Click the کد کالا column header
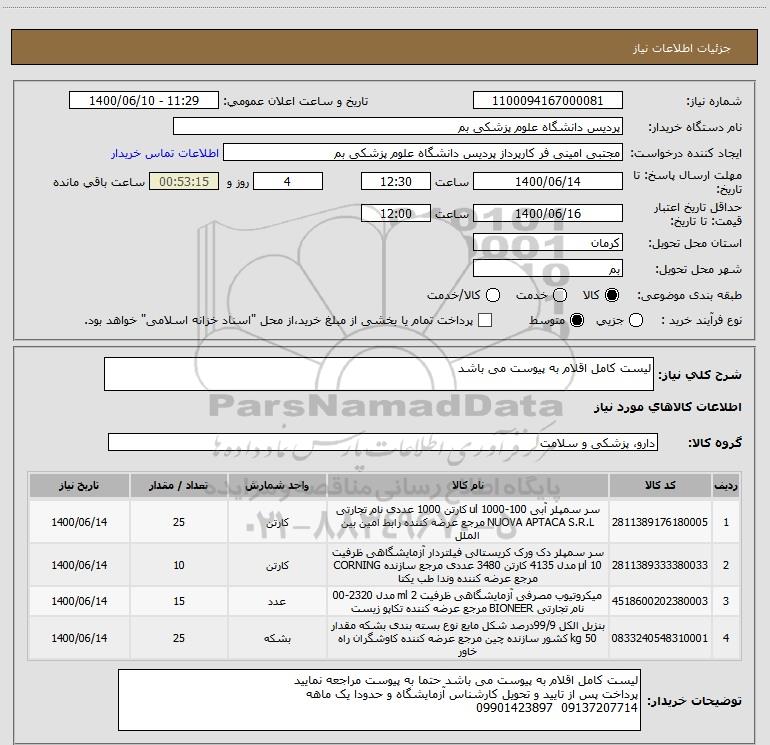 click(660, 485)
